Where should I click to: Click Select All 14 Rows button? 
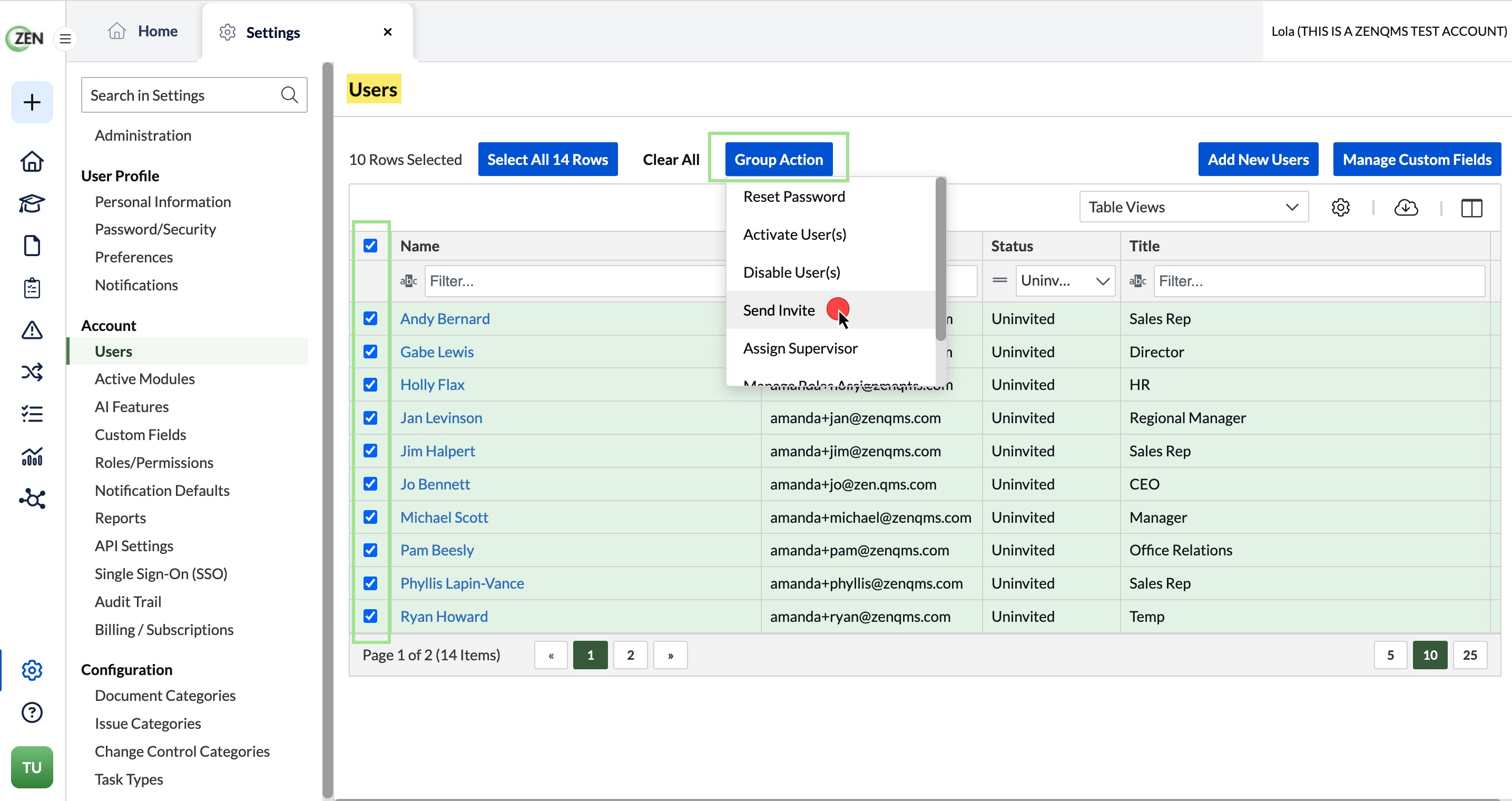tap(547, 159)
